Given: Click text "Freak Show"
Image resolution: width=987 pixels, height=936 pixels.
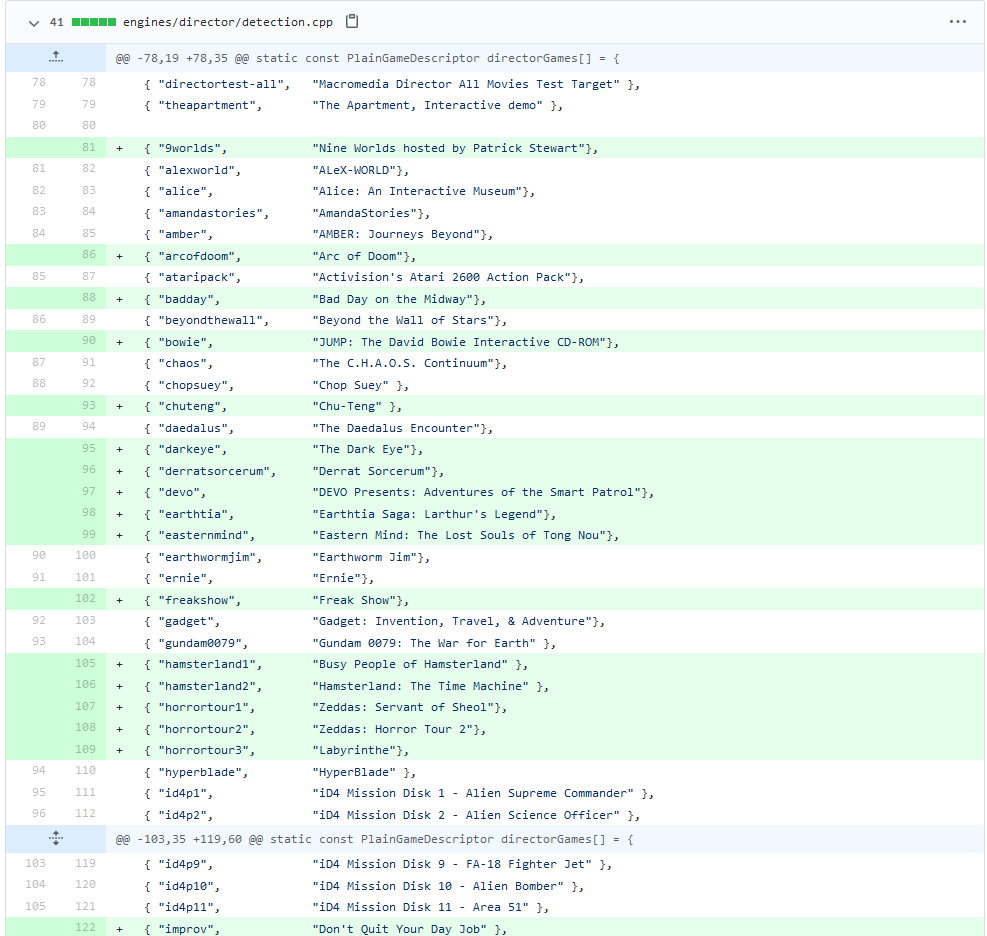Looking at the screenshot, I should (354, 601).
